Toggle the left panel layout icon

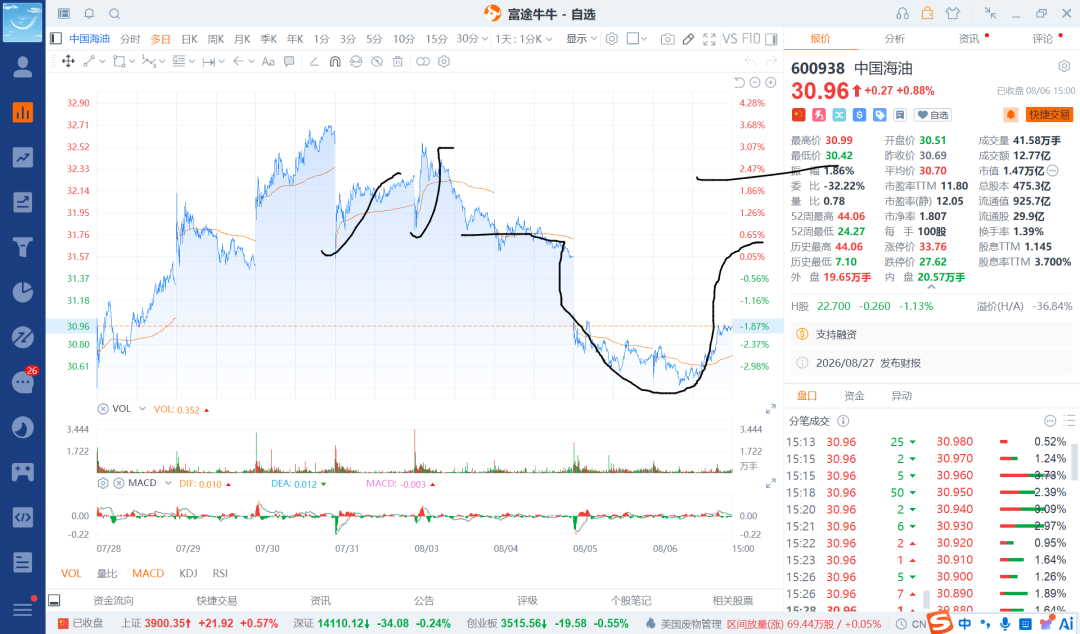tap(56, 39)
